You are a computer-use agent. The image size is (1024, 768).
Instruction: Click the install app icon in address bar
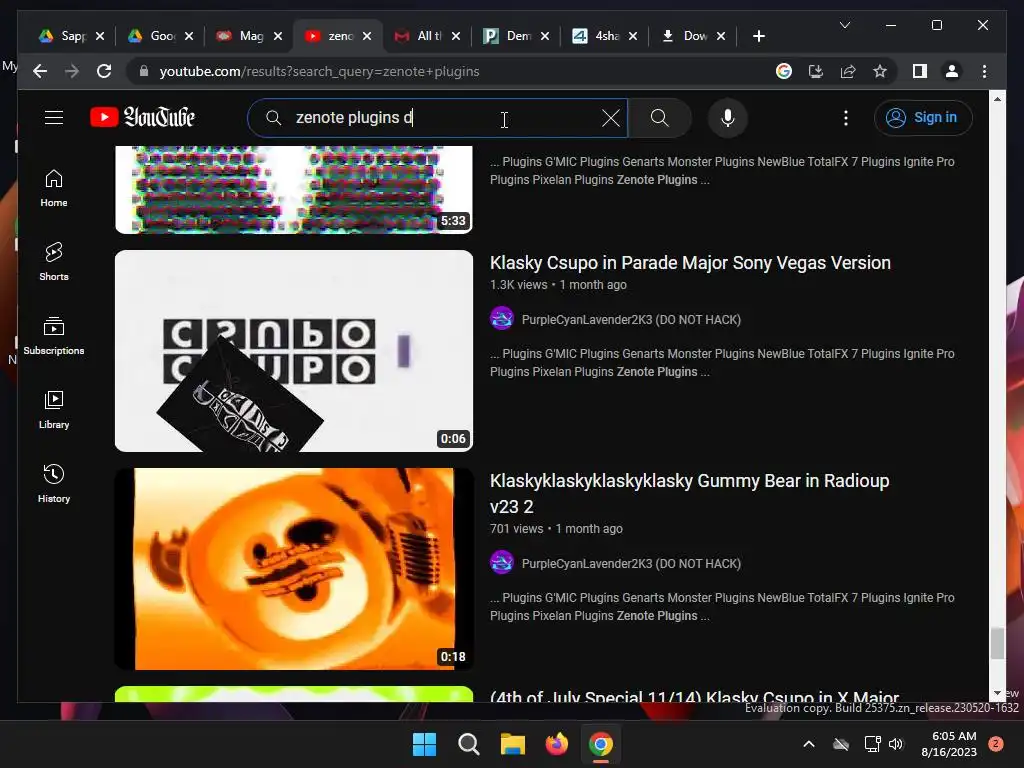coord(816,71)
